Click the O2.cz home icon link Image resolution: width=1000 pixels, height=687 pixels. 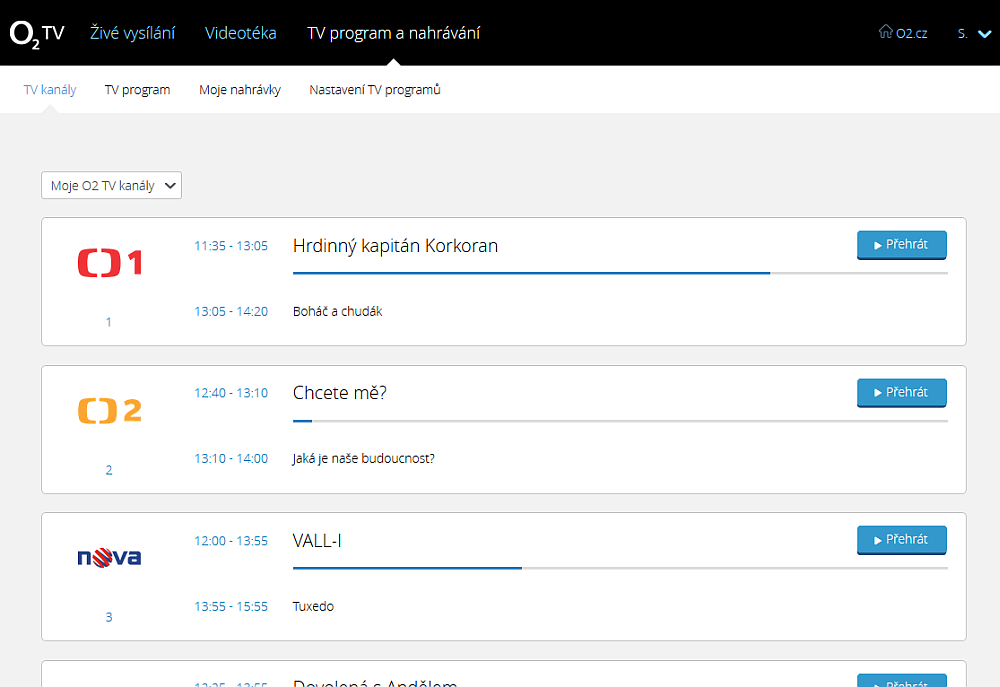click(902, 33)
